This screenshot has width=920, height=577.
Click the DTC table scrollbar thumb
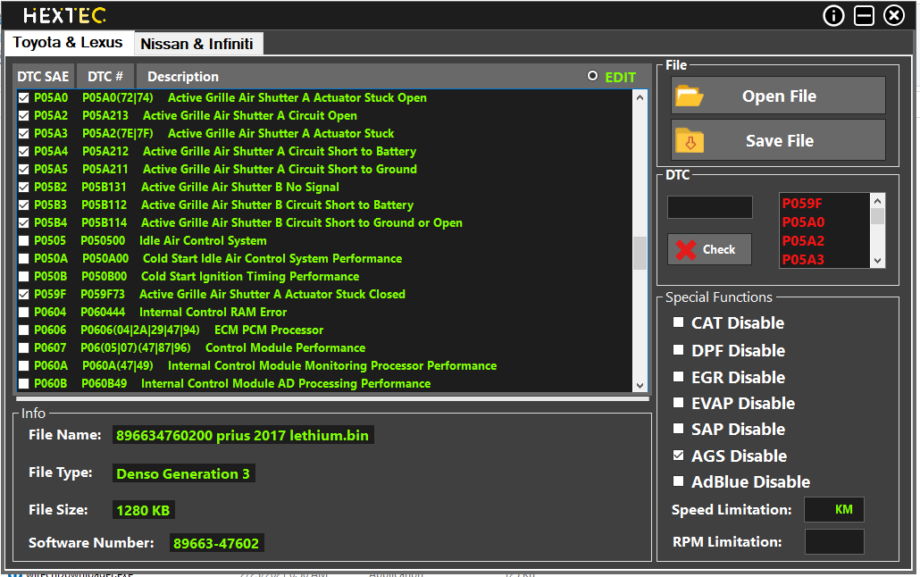point(640,254)
